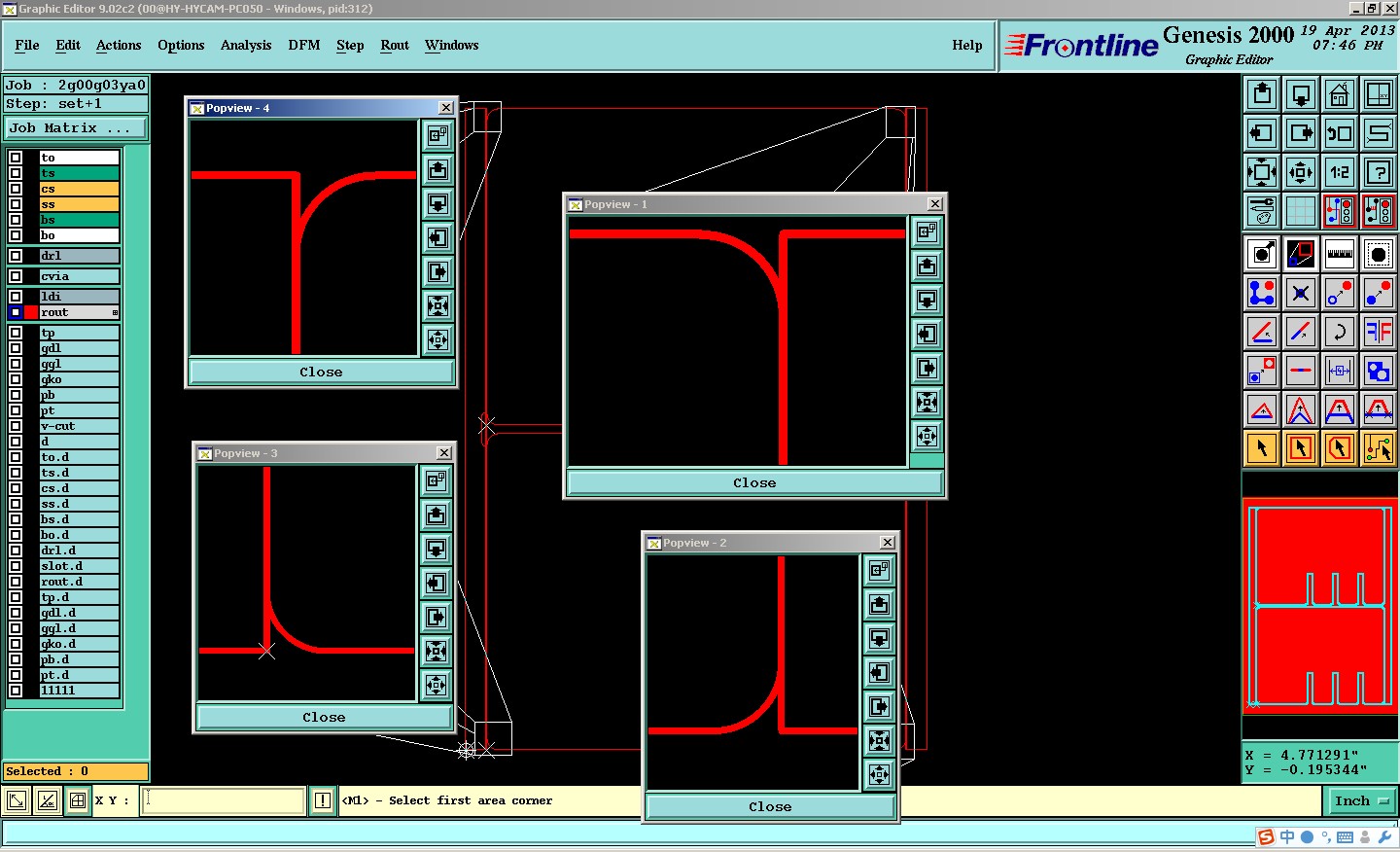Select the polygon area selection tool

tap(1340, 448)
